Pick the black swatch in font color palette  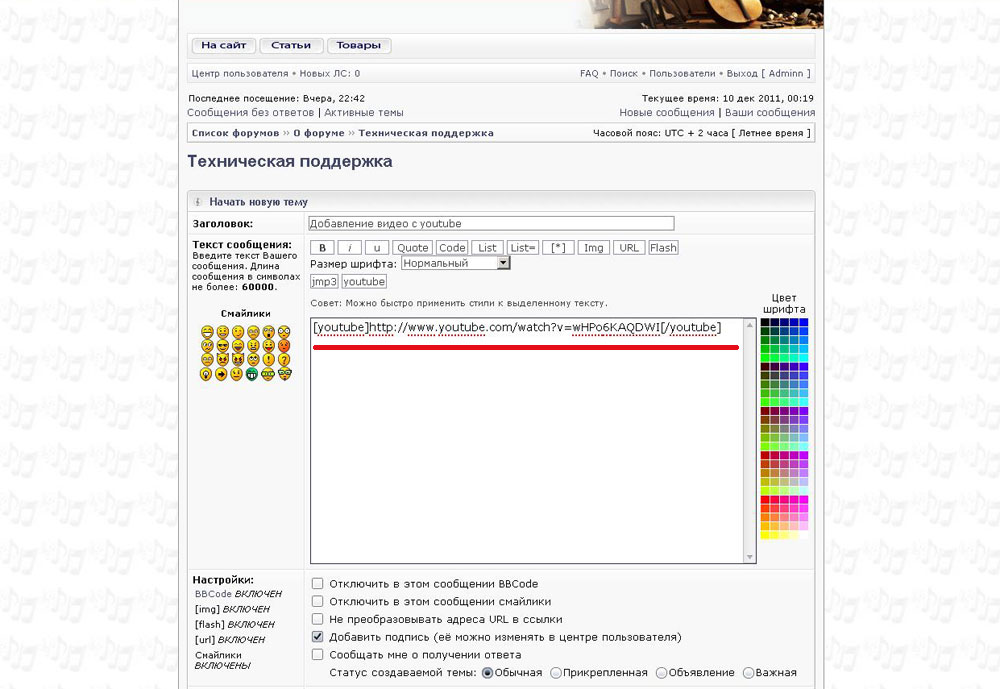765,324
